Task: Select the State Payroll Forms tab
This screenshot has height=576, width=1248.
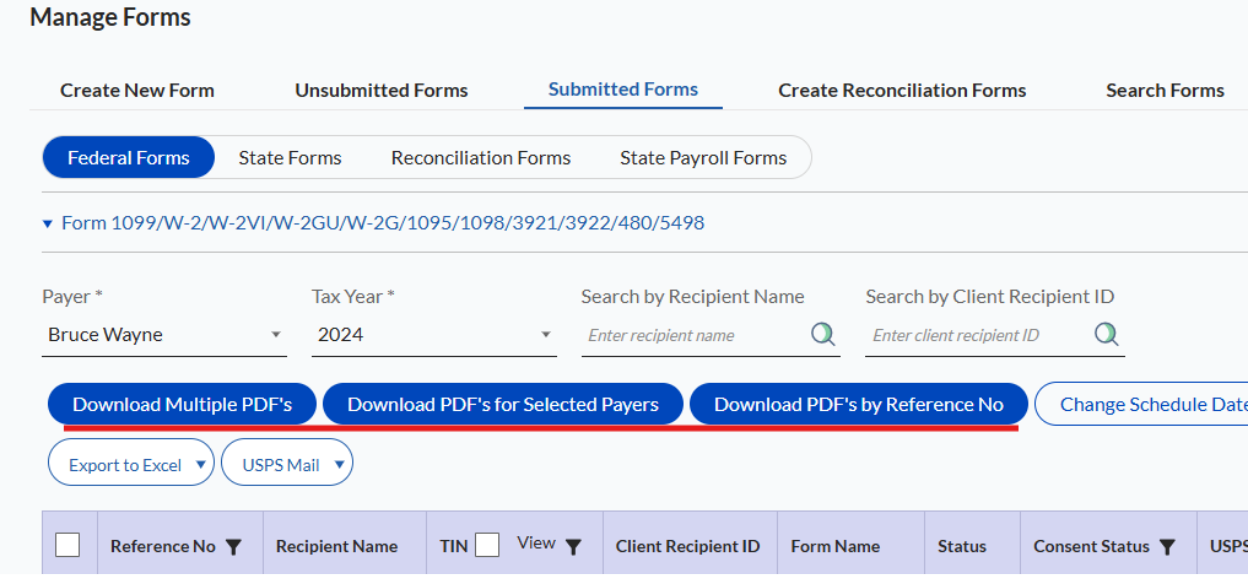Action: point(703,157)
